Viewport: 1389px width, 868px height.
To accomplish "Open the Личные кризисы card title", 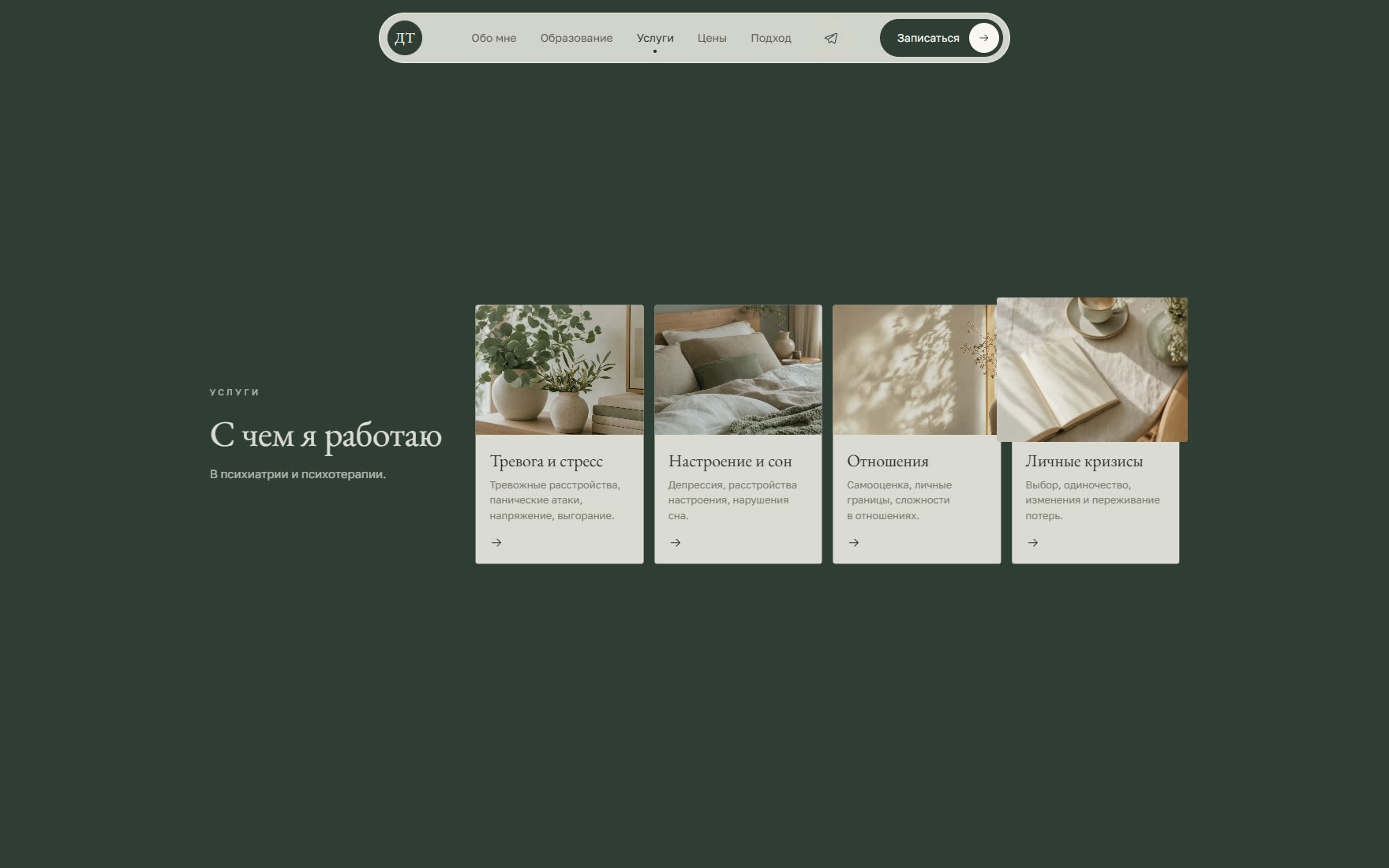I will pyautogui.click(x=1084, y=462).
